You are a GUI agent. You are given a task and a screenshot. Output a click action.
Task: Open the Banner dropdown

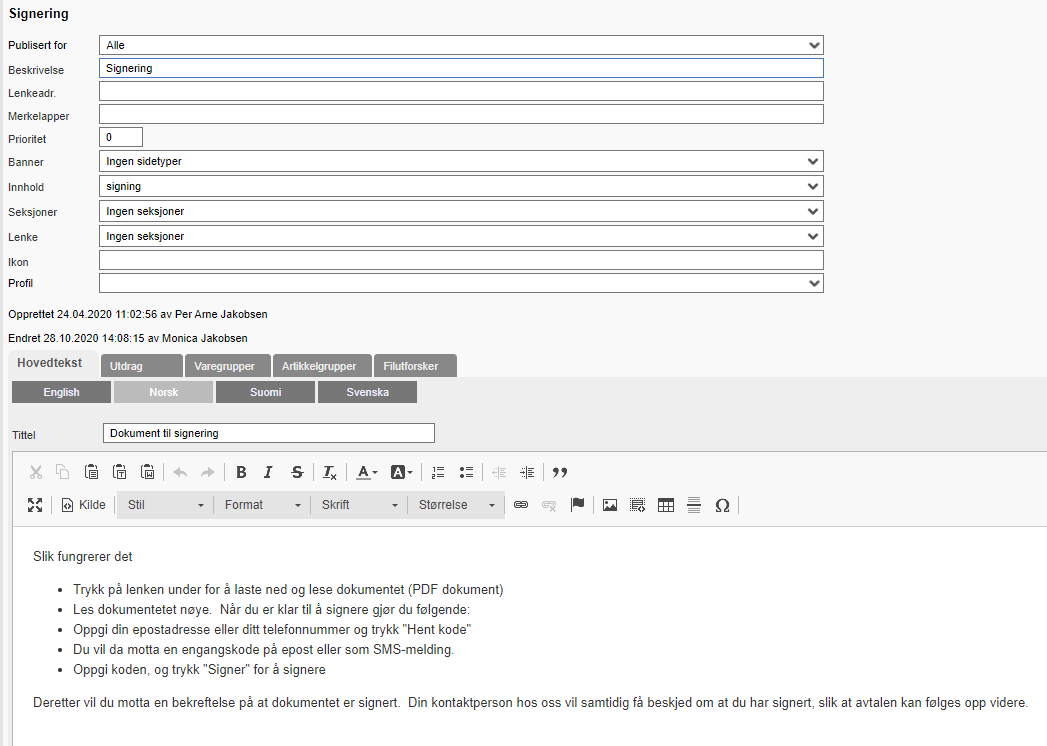[461, 161]
